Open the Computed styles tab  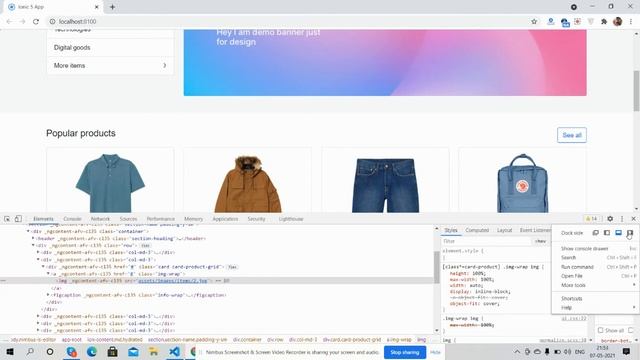(477, 230)
